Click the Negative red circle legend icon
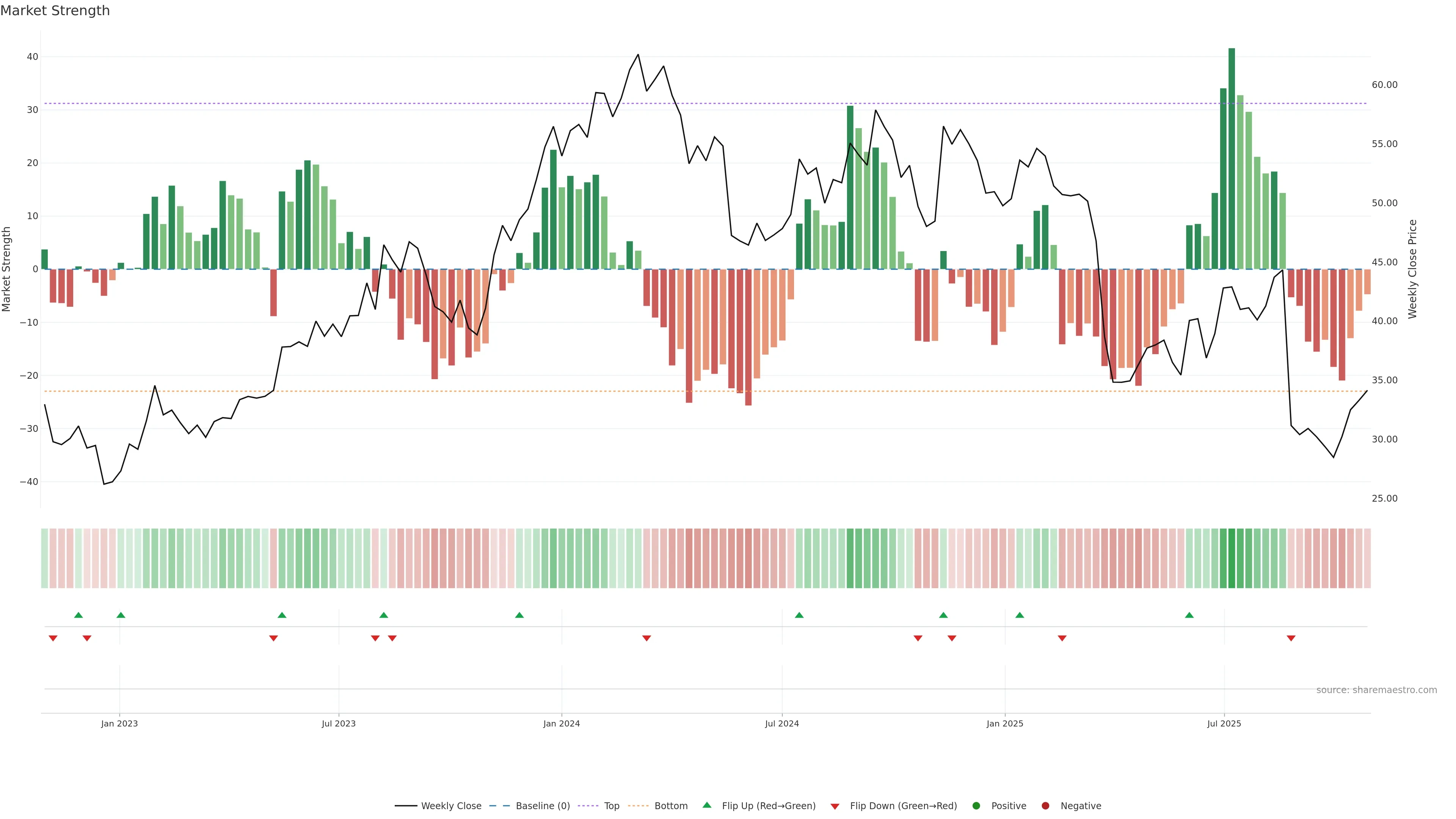This screenshot has height=819, width=1456. (x=1045, y=805)
